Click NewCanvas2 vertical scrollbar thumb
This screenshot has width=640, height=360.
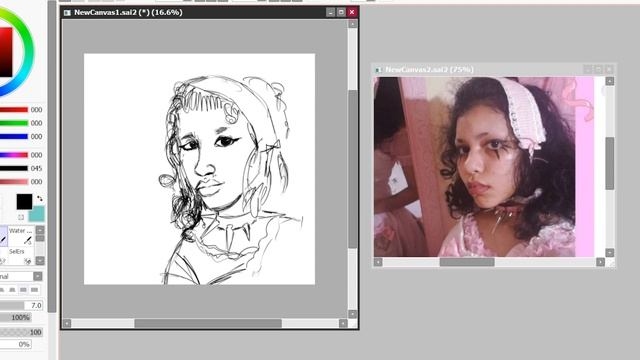[609, 163]
